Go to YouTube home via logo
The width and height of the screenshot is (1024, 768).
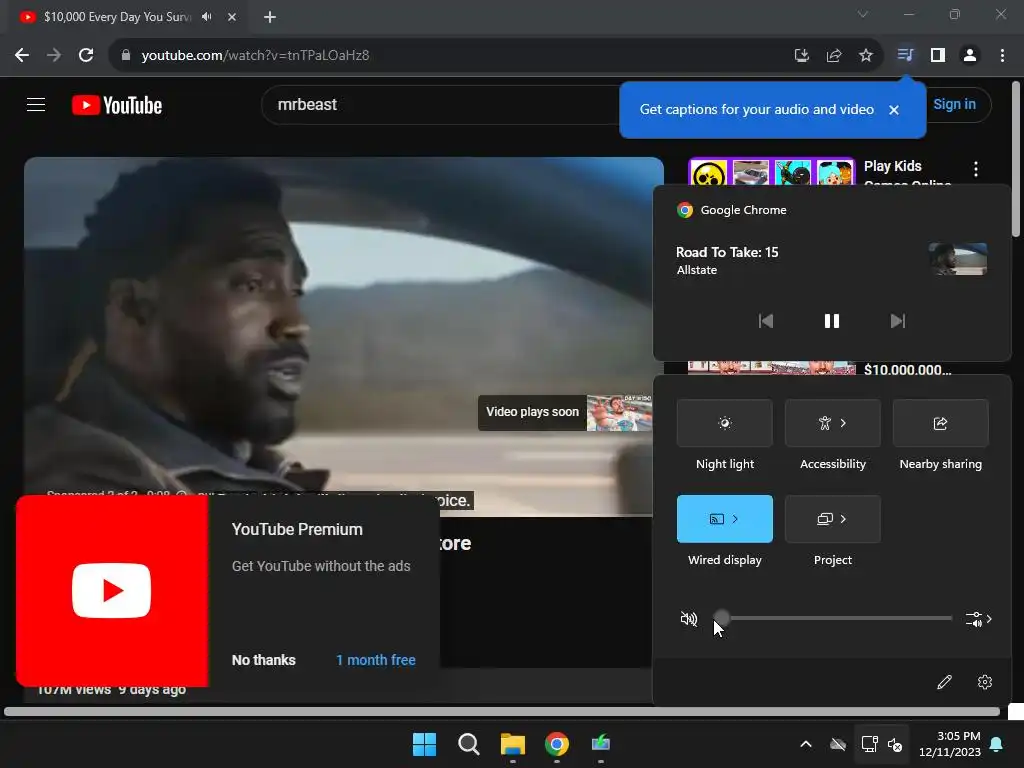tap(117, 105)
